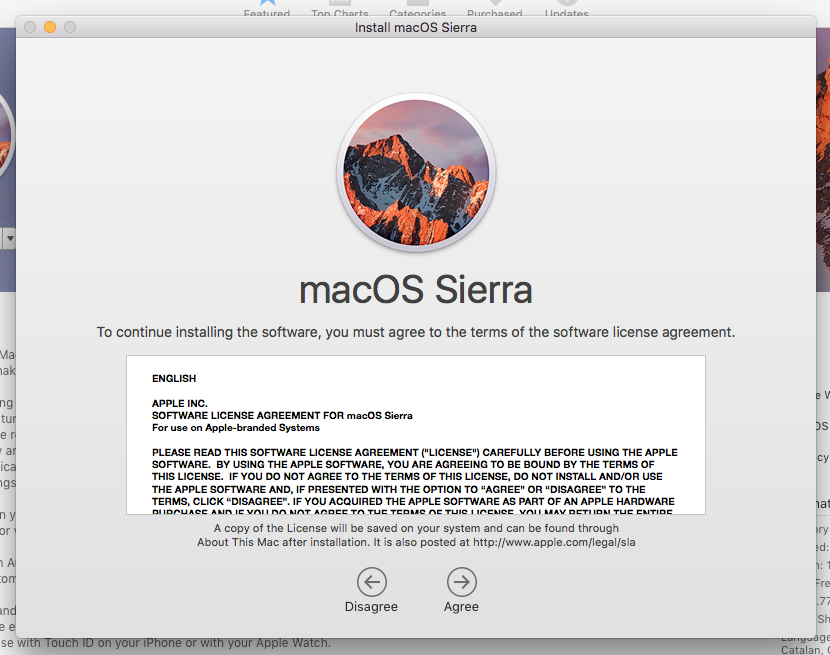This screenshot has width=830, height=655.
Task: Click 'For use on Apple-branded Systems' text
Action: tap(236, 428)
